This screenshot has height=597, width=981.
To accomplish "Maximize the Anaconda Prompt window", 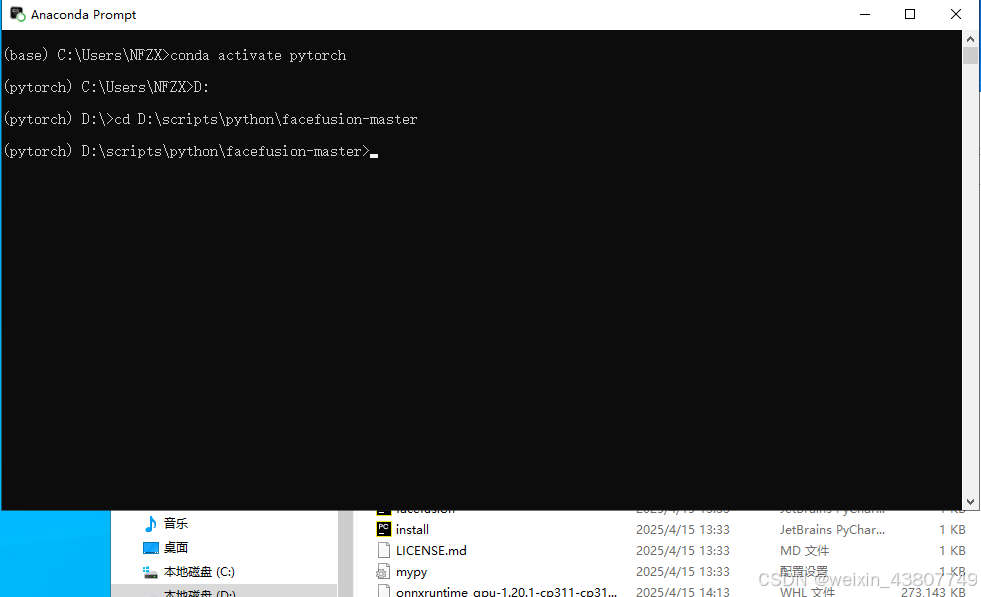I will point(909,14).
